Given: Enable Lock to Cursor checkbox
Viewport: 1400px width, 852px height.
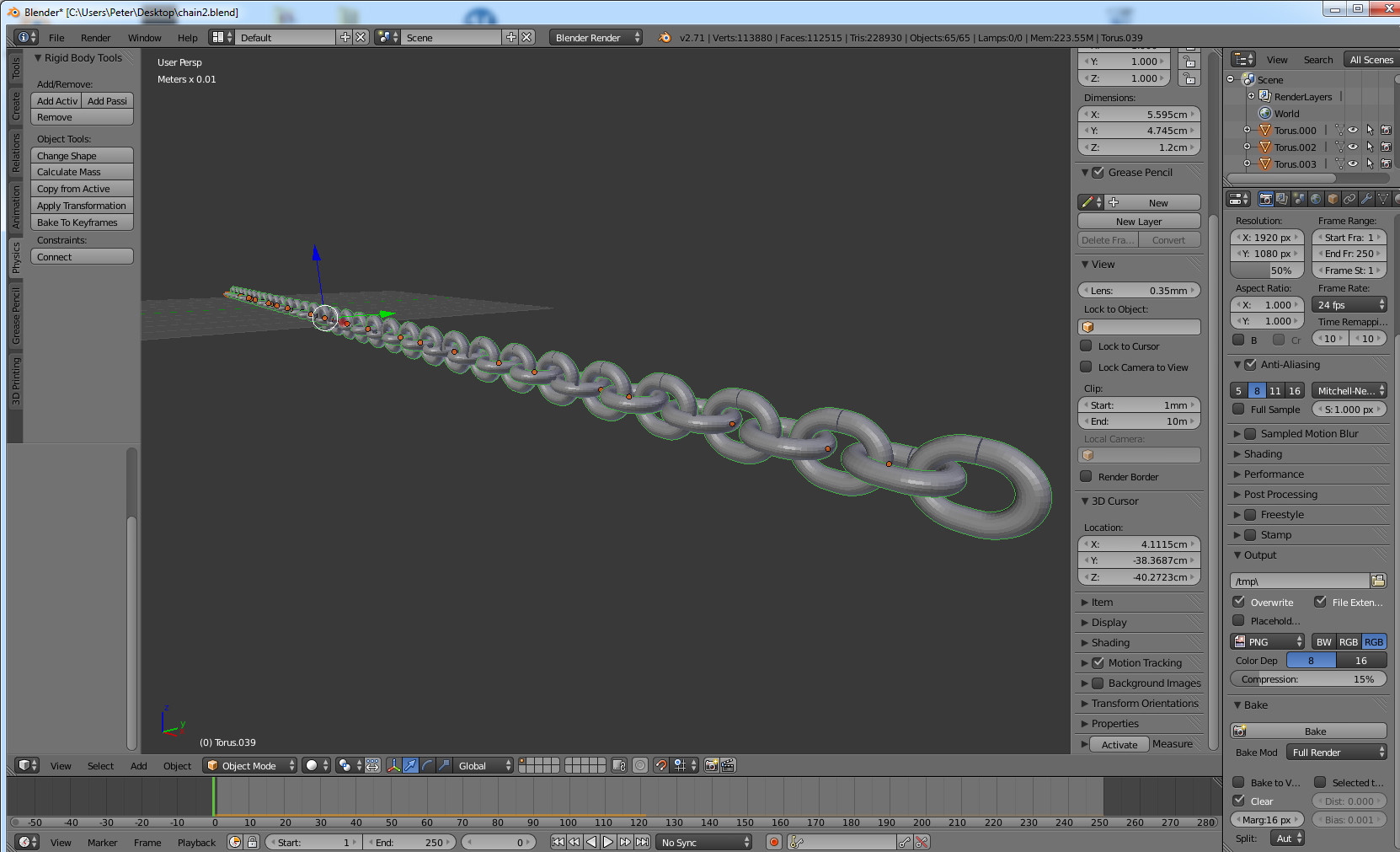Looking at the screenshot, I should pos(1087,346).
